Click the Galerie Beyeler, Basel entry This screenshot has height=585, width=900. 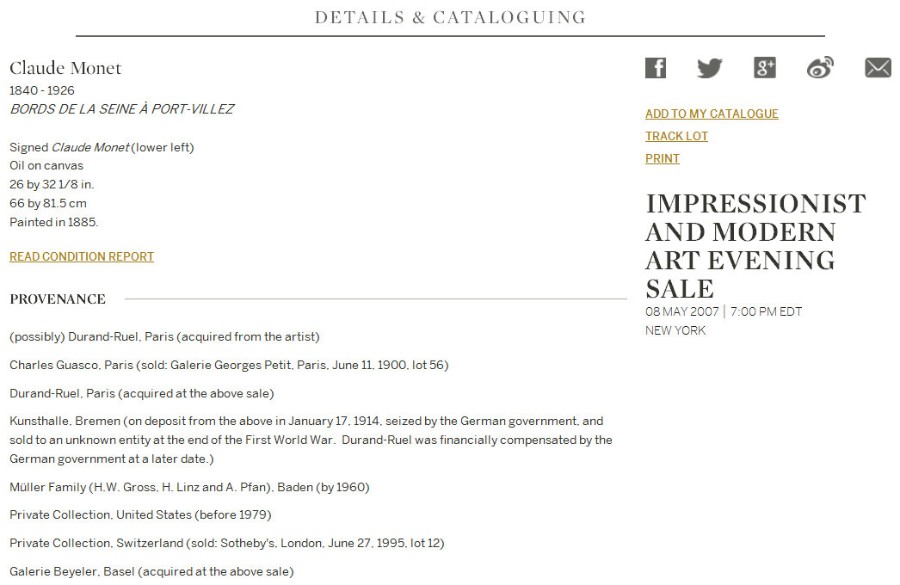152,571
